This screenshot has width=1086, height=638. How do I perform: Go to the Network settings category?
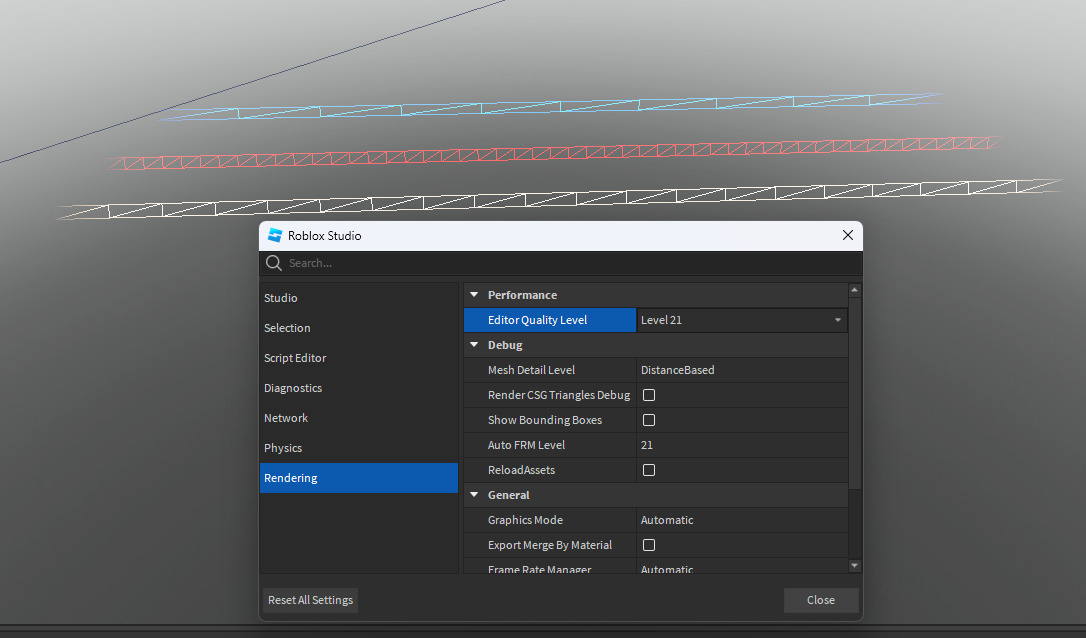coord(286,418)
